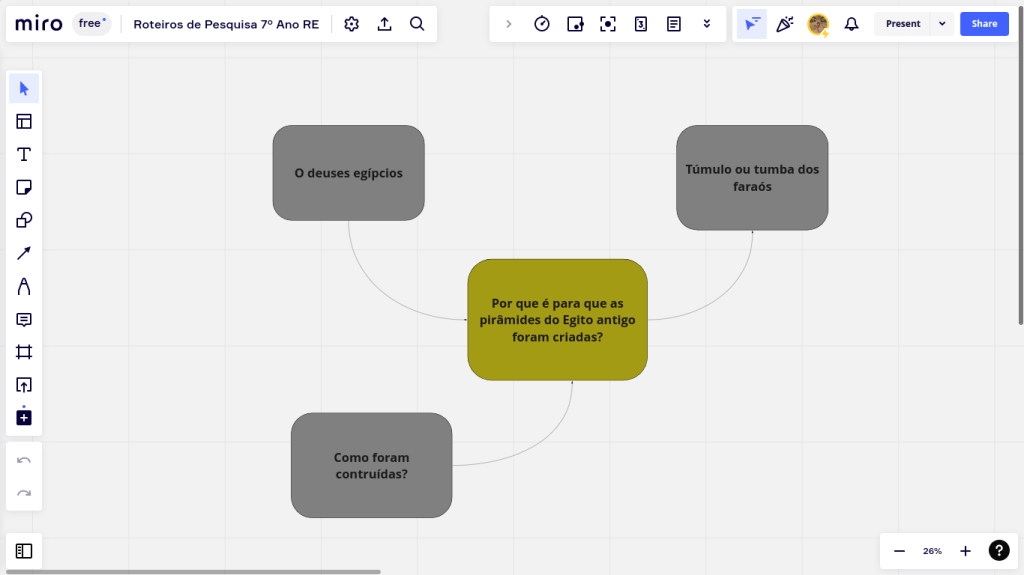Image resolution: width=1024 pixels, height=575 pixels.
Task: Select the Pen drawing tool
Action: (24, 287)
